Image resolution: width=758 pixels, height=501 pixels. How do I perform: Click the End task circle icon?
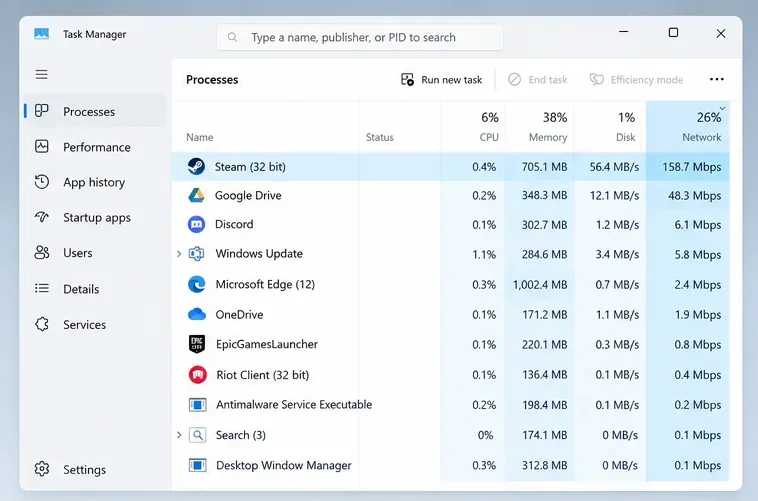[514, 79]
